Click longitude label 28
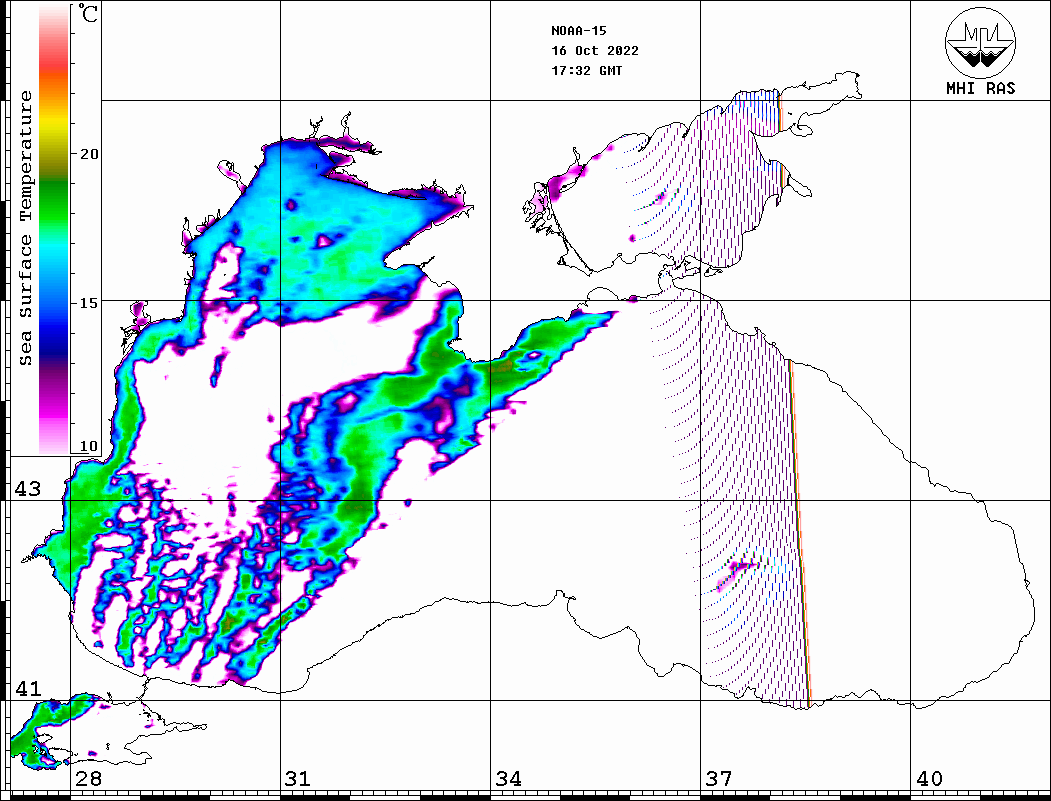The height and width of the screenshot is (801, 1051). (88, 779)
